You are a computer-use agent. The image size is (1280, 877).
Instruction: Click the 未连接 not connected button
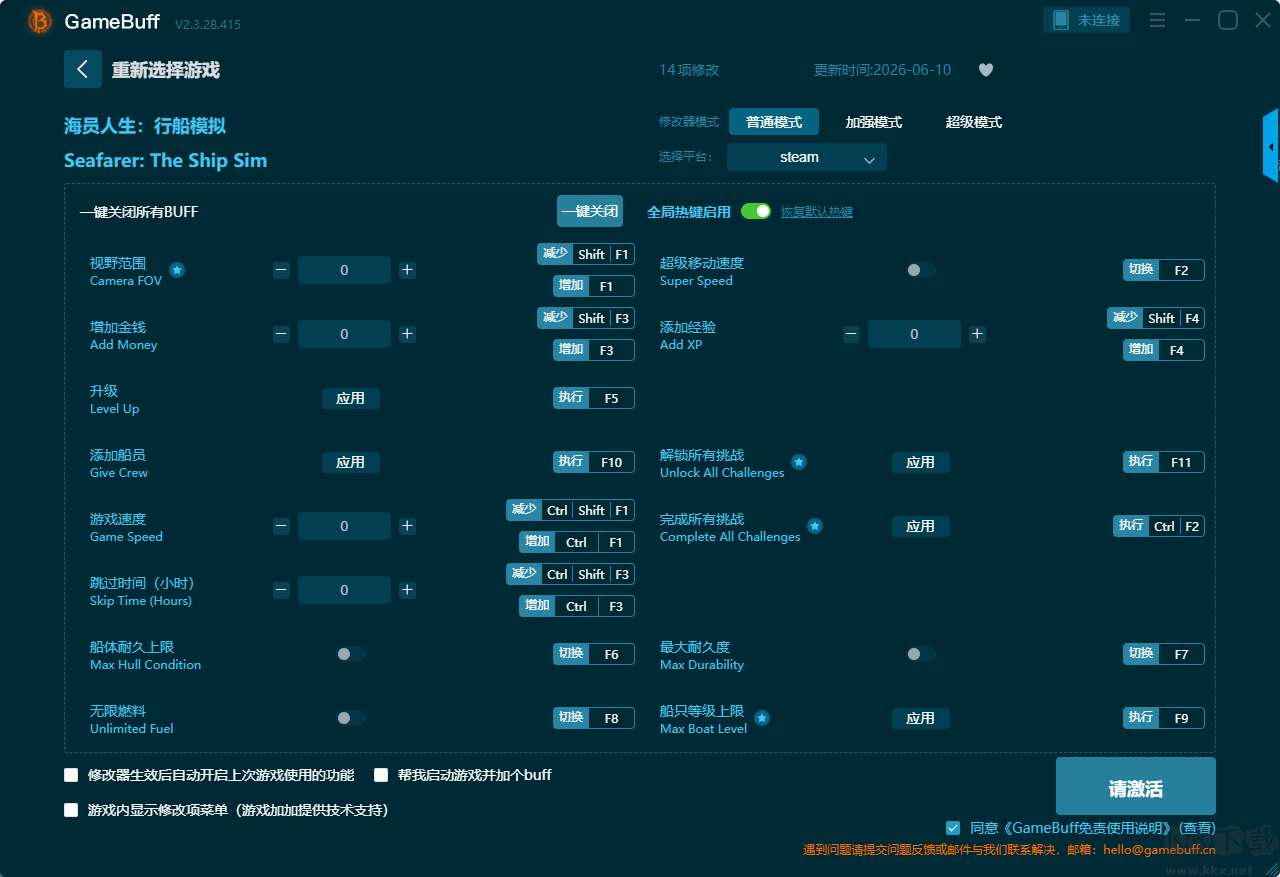point(1087,20)
